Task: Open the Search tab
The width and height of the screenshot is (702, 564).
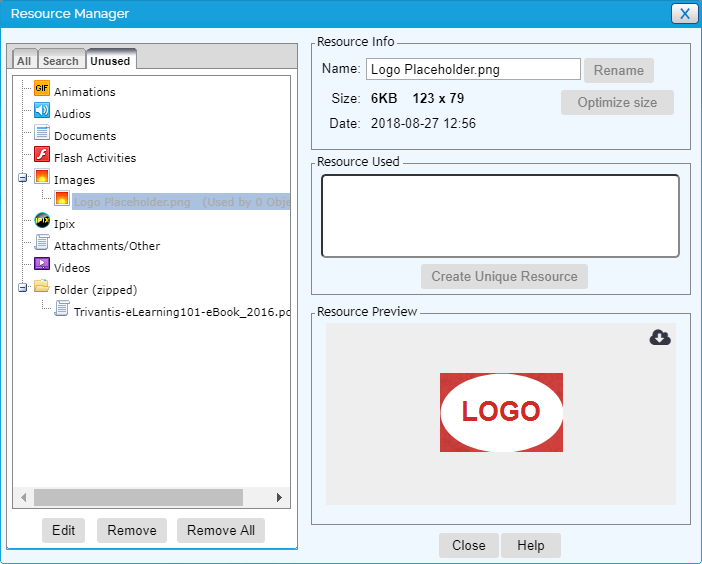Action: coord(60,61)
